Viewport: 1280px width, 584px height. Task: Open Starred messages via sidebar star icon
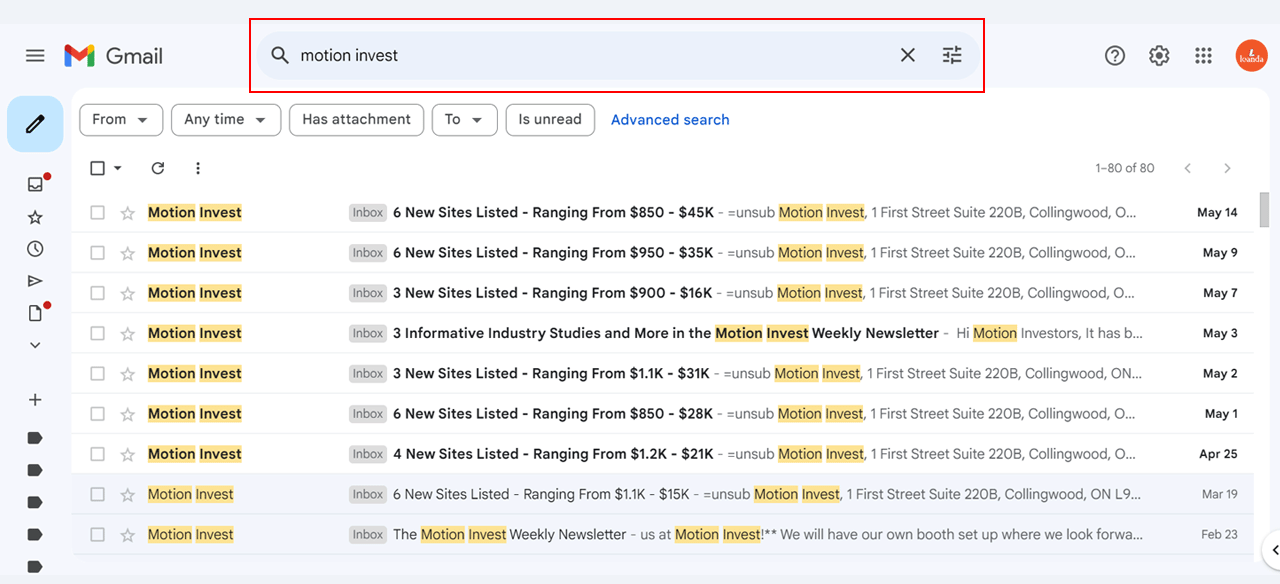click(x=35, y=216)
